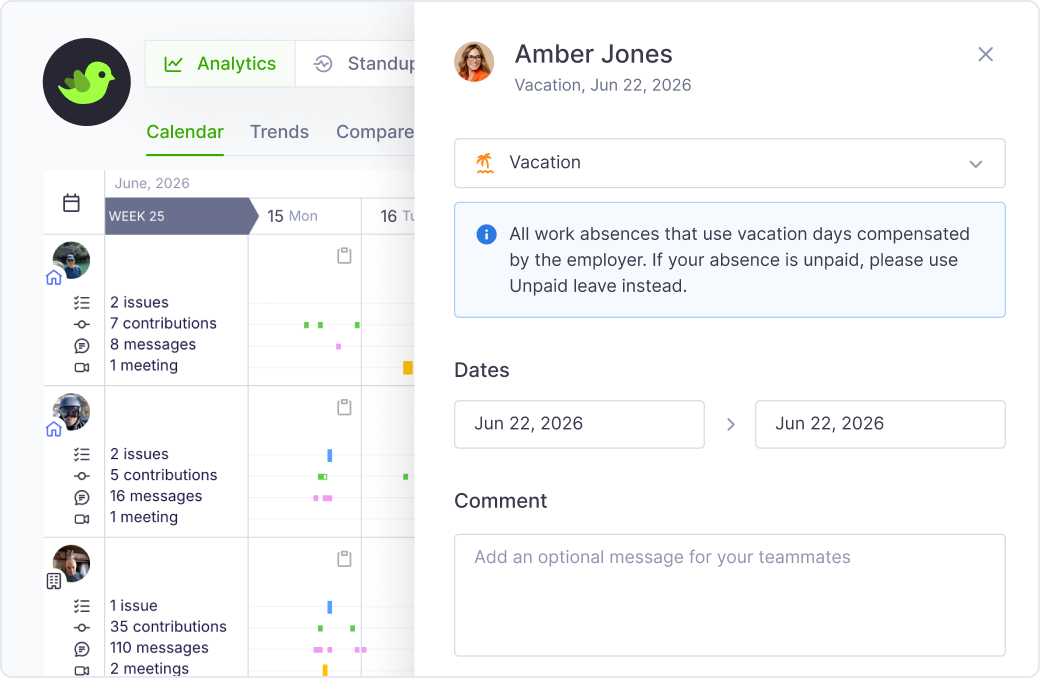
Task: Open the clipboard note icon for third member Monday
Action: point(344,559)
